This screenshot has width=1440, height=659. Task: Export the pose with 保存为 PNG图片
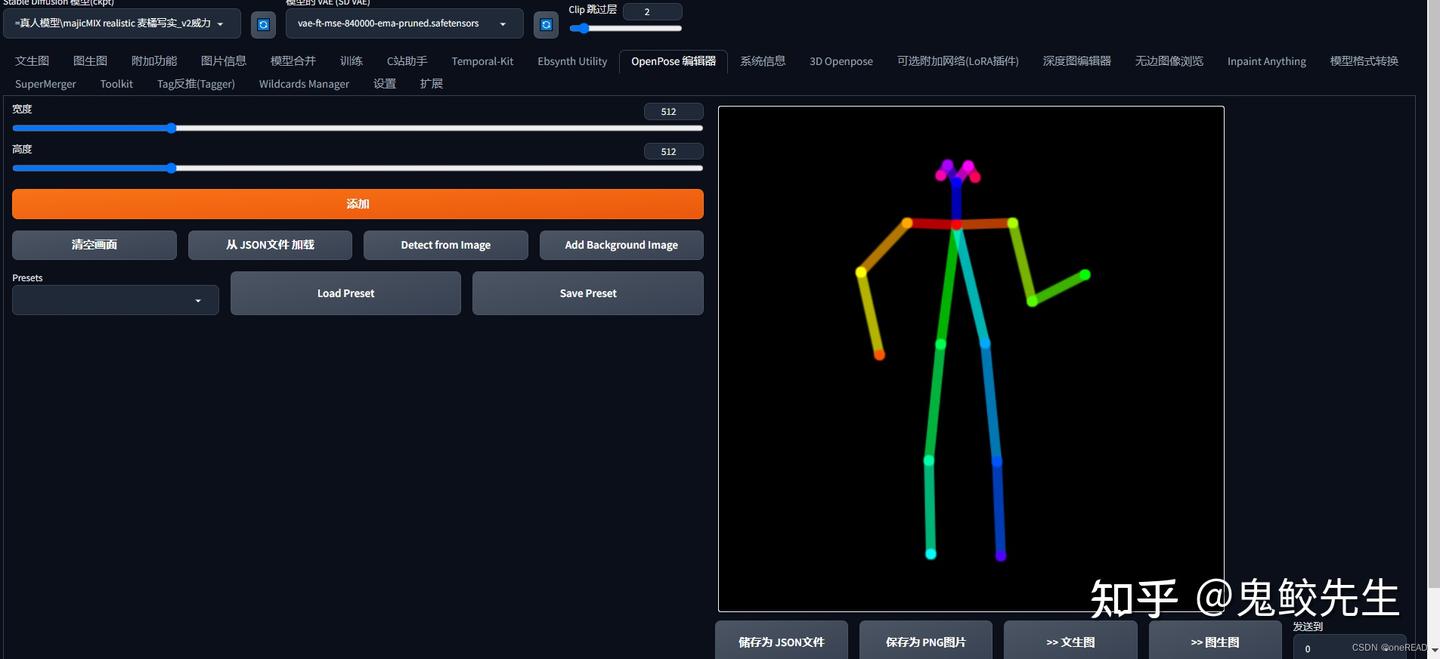[x=926, y=641]
